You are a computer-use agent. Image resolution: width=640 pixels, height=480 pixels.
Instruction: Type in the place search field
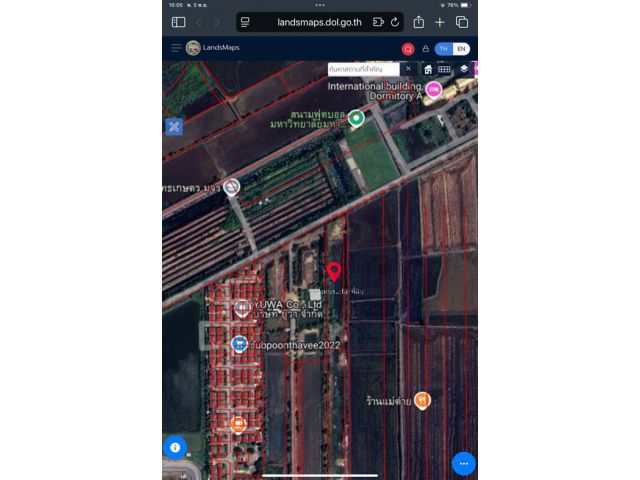[x=364, y=69]
